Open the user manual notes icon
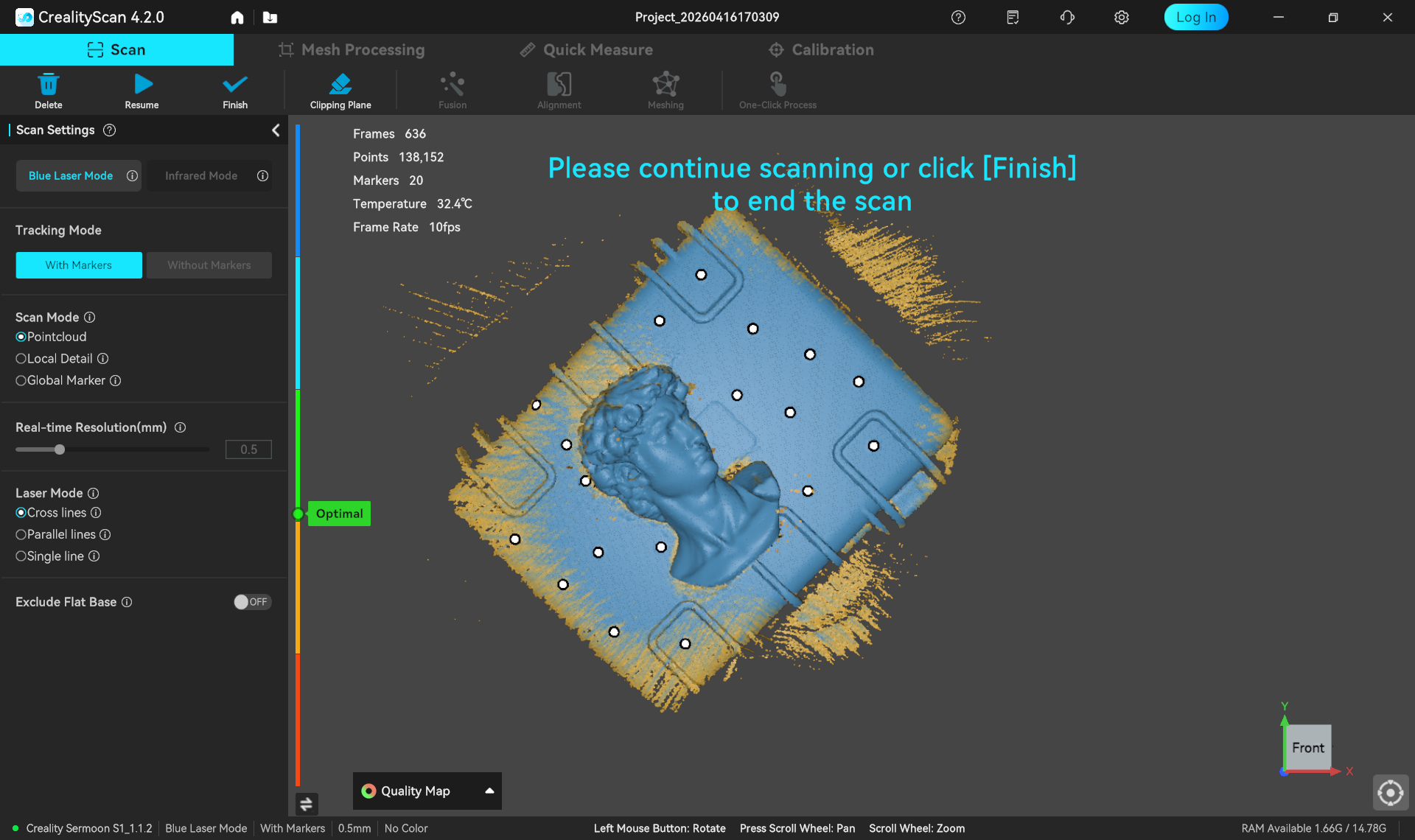Screen dimensions: 1415x840 click(1013, 18)
